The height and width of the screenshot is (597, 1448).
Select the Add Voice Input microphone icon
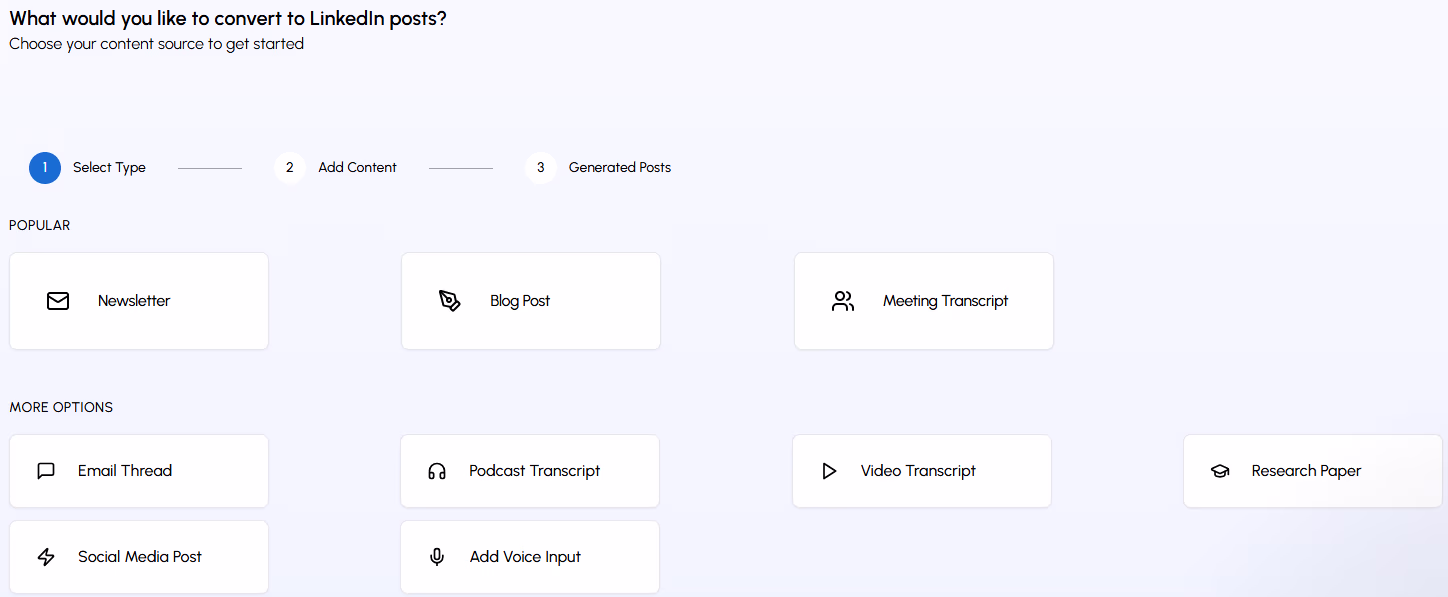pyautogui.click(x=437, y=556)
